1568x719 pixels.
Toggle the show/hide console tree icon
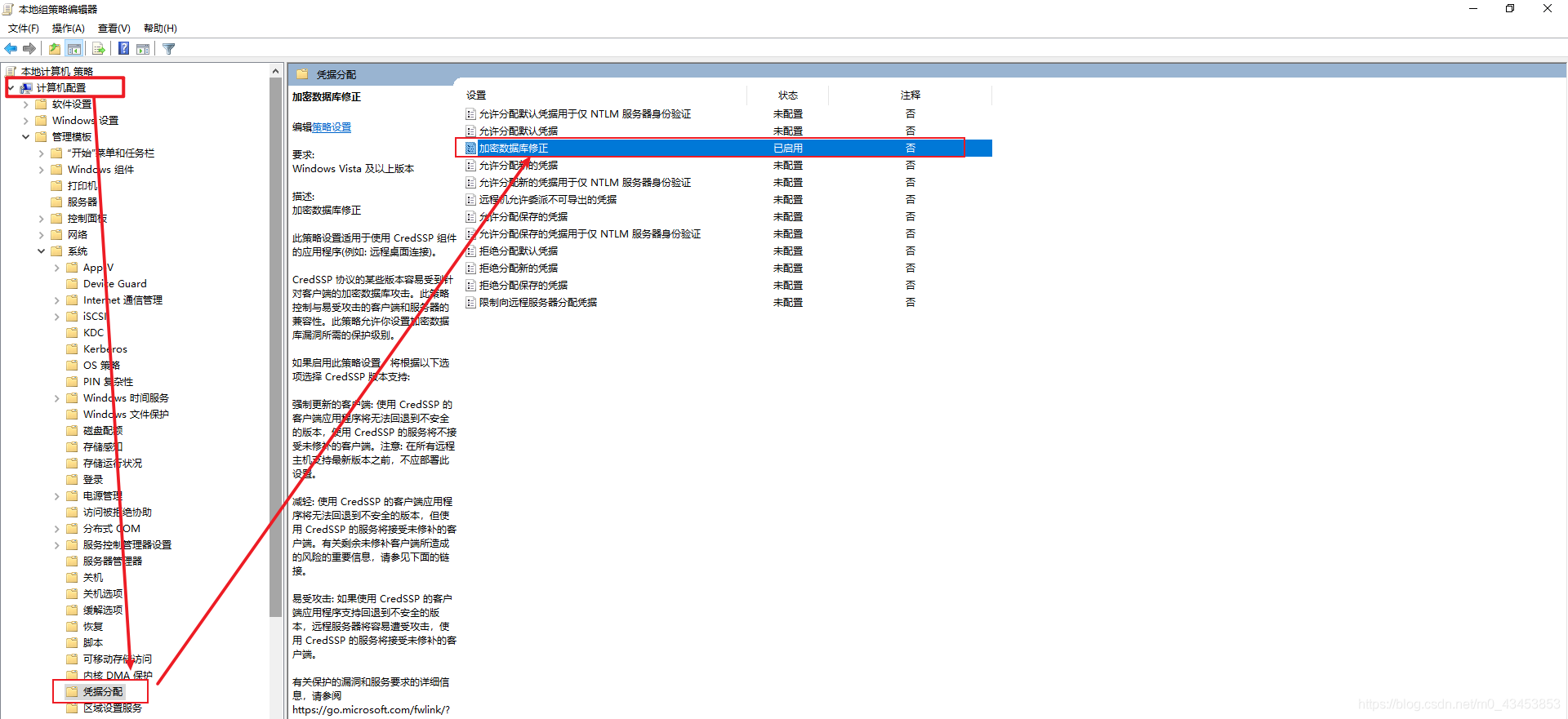[74, 49]
